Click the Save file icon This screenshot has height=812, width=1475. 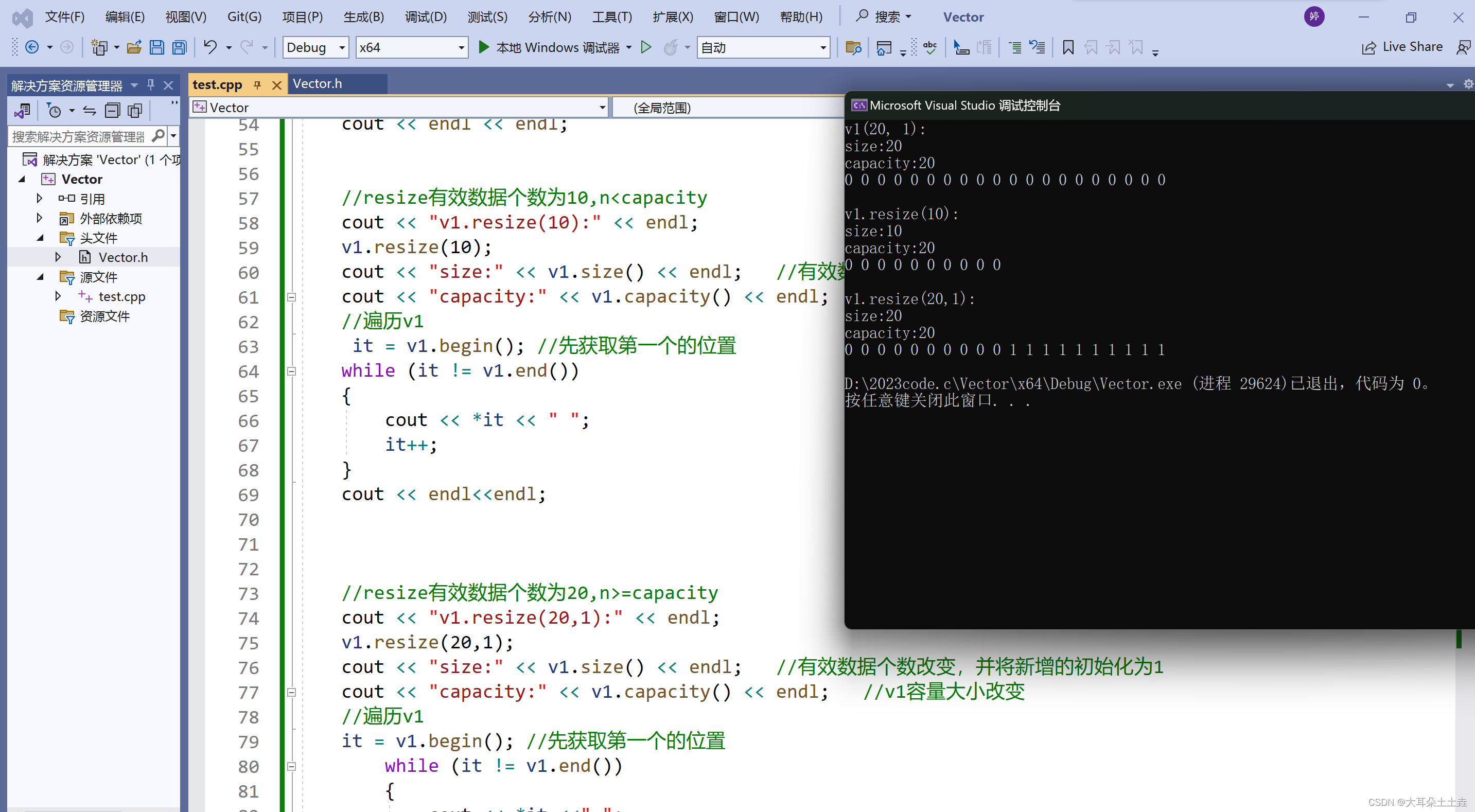click(156, 47)
